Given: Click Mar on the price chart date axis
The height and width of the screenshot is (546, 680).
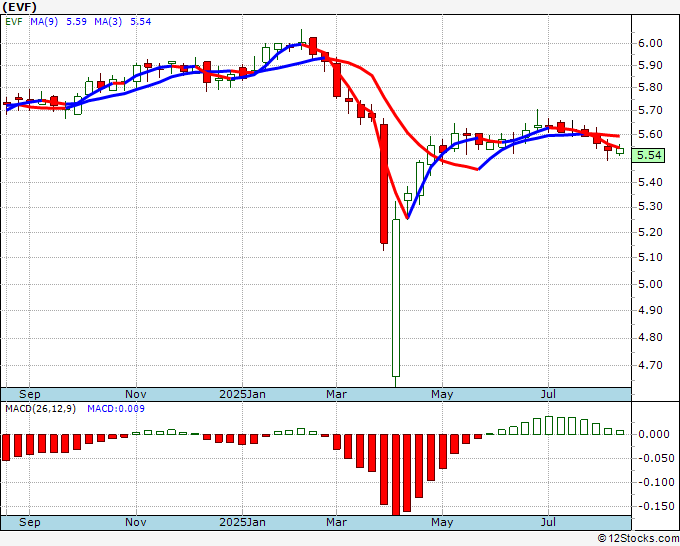Looking at the screenshot, I should [x=337, y=394].
